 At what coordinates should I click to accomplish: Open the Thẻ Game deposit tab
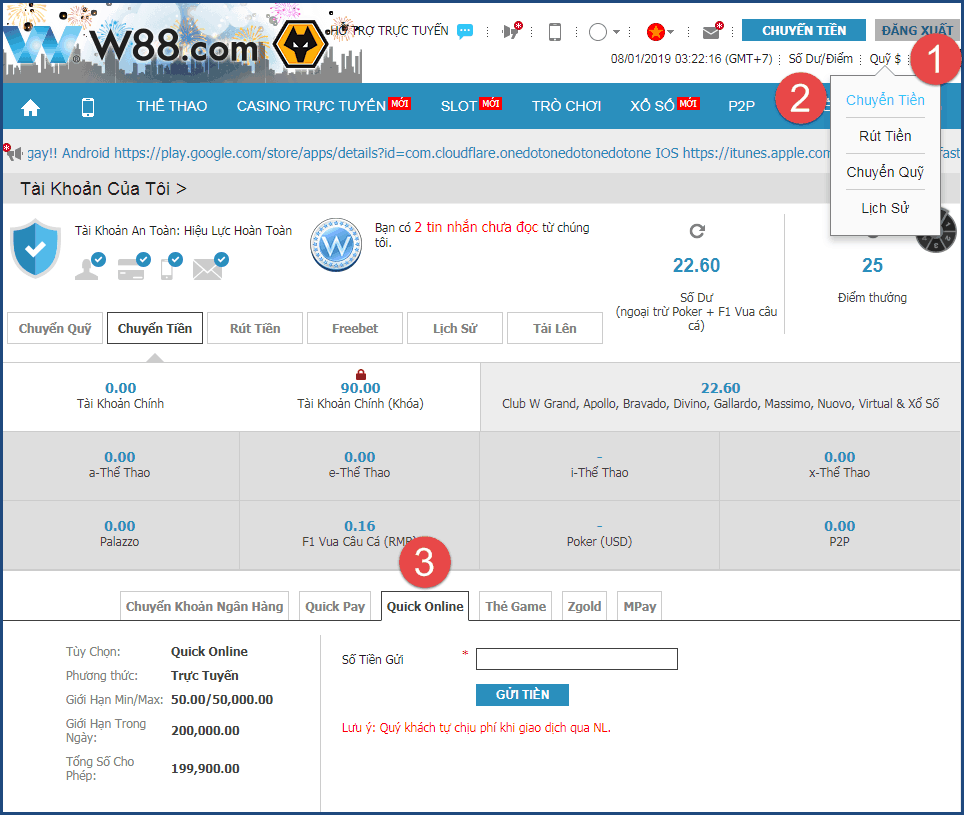coord(515,607)
